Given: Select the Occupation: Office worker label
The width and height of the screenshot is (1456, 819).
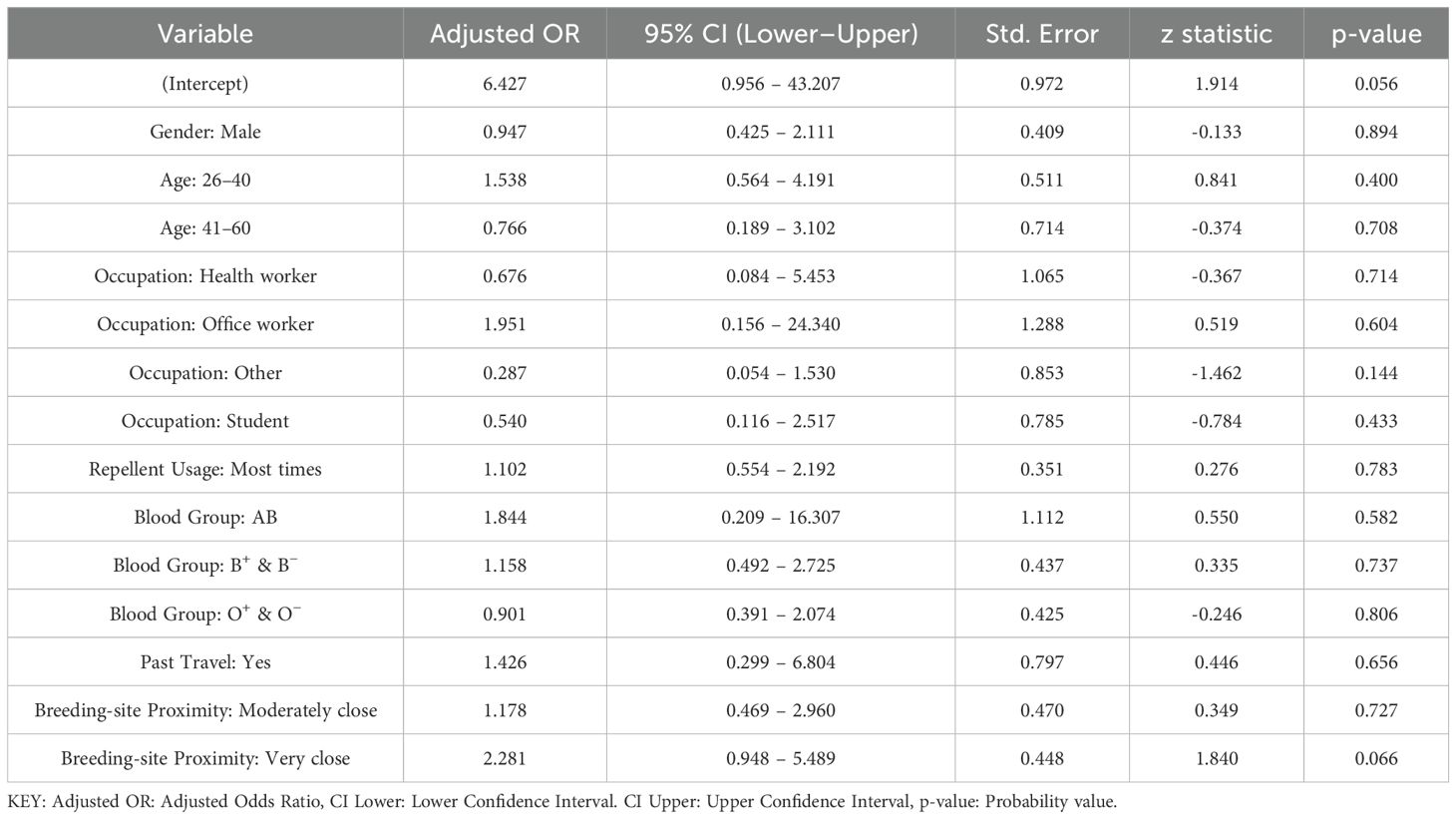Looking at the screenshot, I should tap(205, 324).
